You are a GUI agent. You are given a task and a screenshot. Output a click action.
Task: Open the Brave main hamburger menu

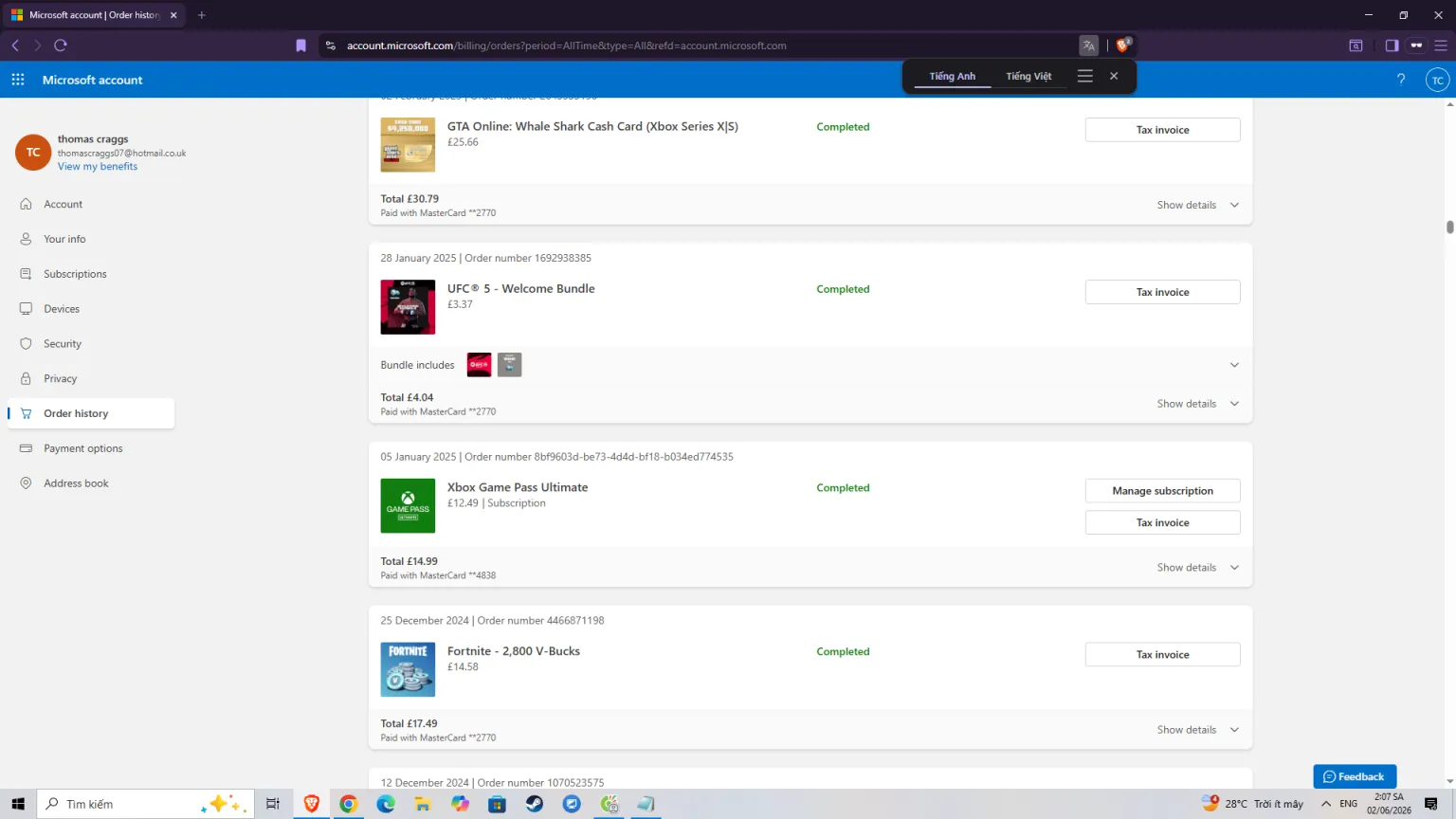tap(1441, 45)
